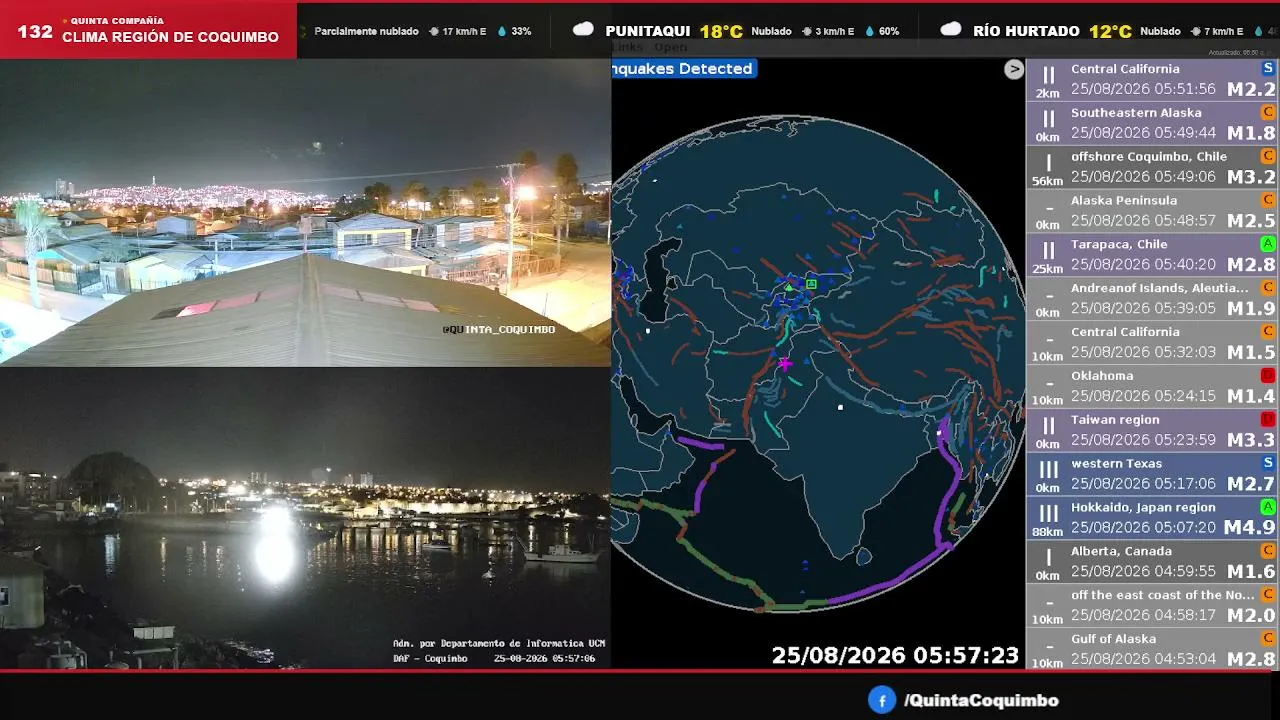Select the Tarapaca, Chile earthquake entry

point(1153,255)
